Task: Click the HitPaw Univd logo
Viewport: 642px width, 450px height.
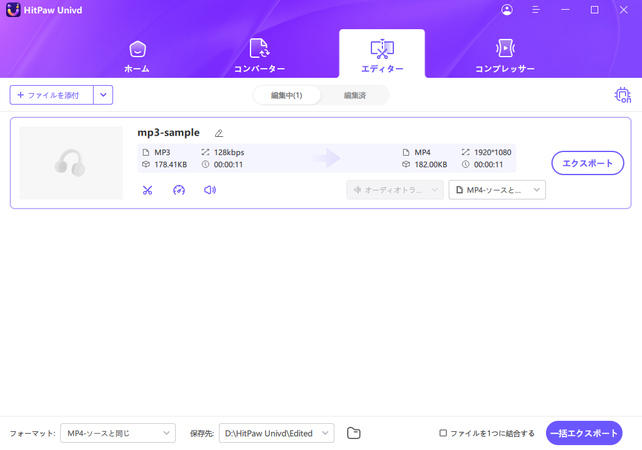Action: [13, 10]
